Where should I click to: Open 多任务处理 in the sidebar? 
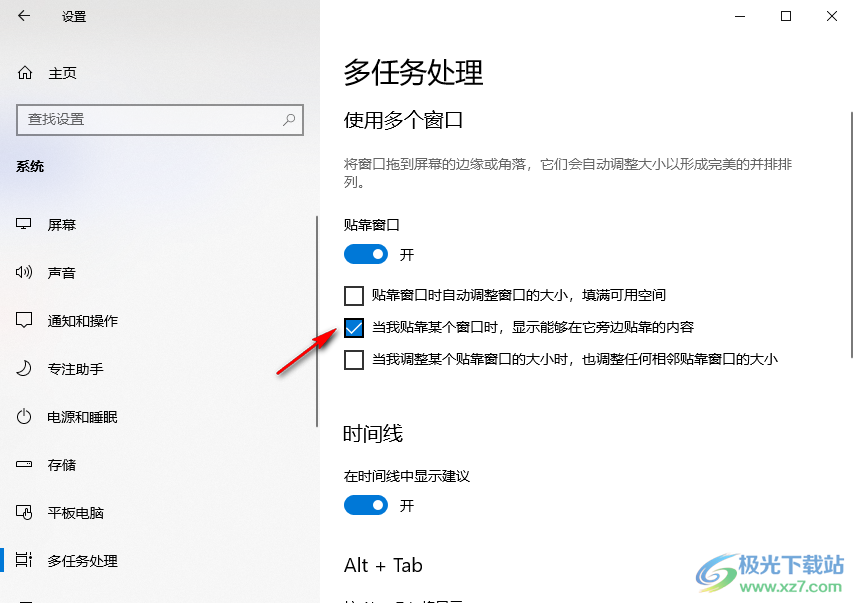point(82,560)
